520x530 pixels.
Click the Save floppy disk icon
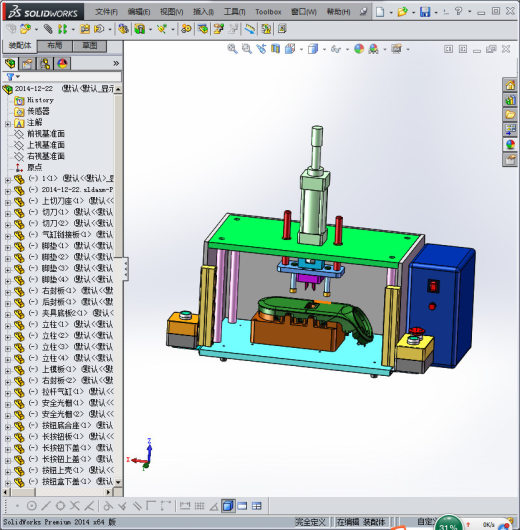[x=425, y=12]
